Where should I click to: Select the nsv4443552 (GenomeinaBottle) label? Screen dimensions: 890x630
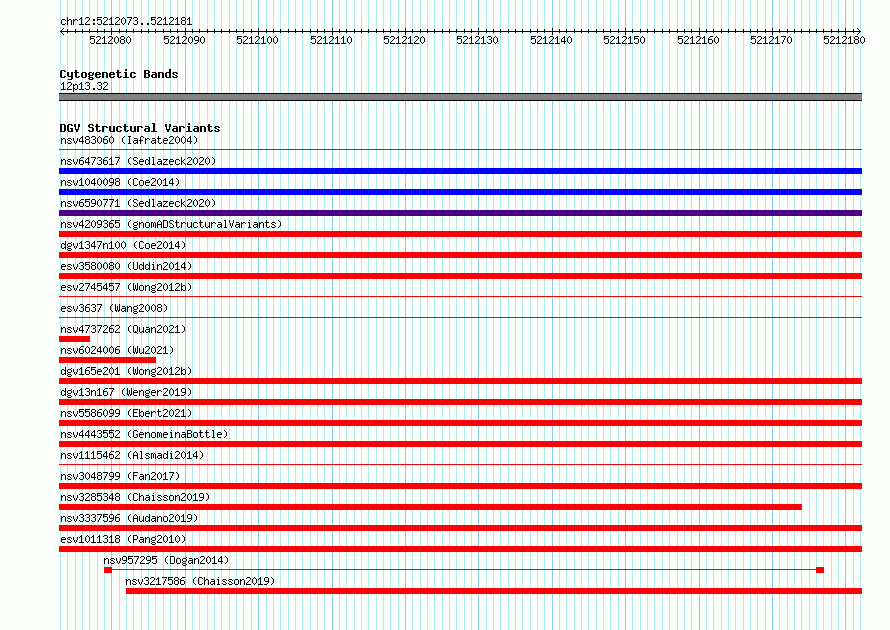click(144, 434)
